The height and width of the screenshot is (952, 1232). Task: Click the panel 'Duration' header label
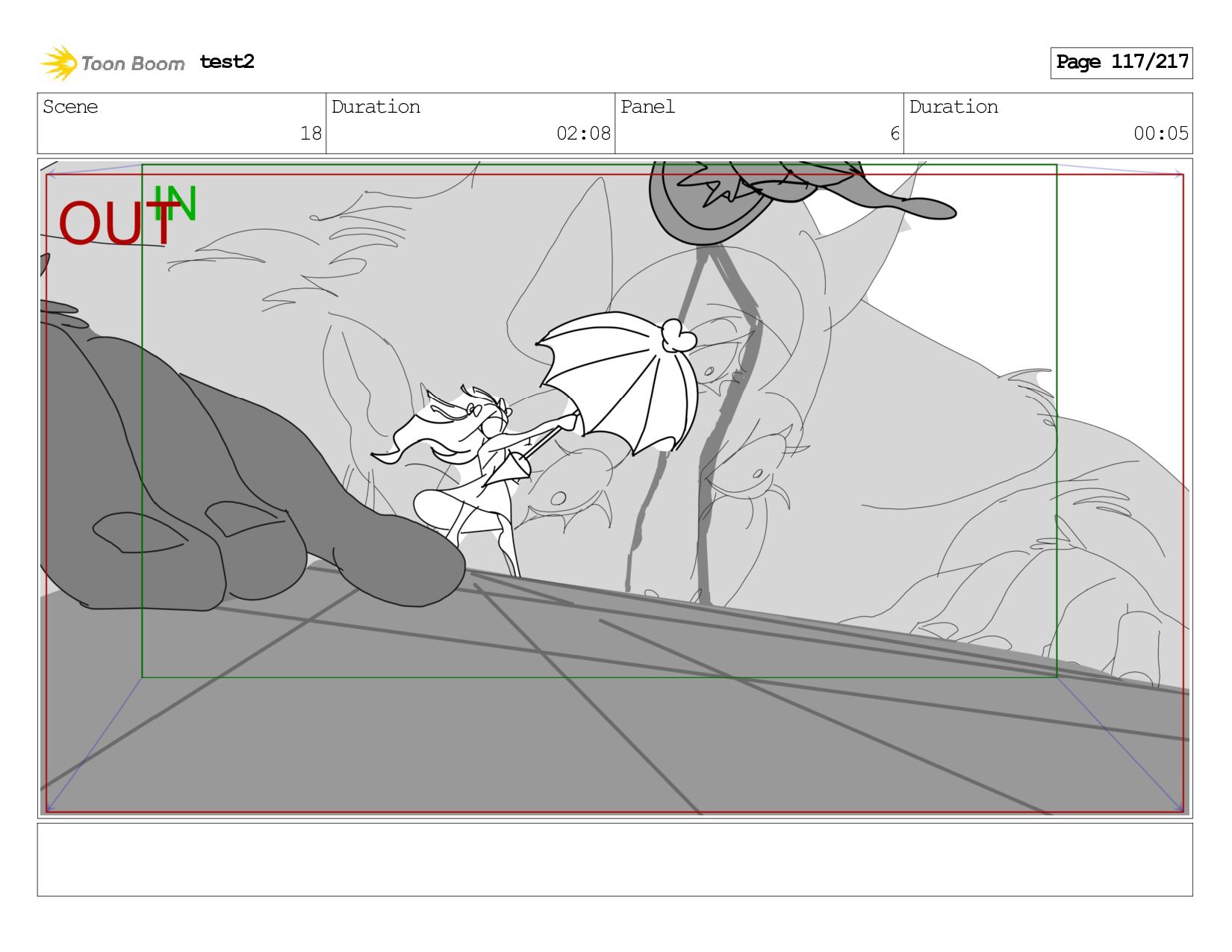(953, 107)
